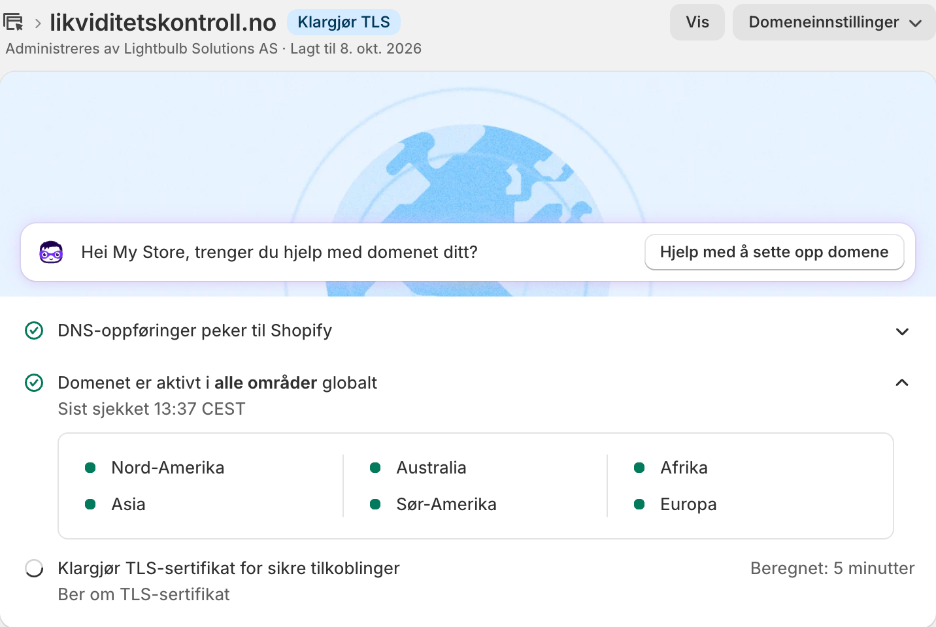Click the assistant avatar icon in help banner
This screenshot has height=627, width=936.
click(51, 252)
